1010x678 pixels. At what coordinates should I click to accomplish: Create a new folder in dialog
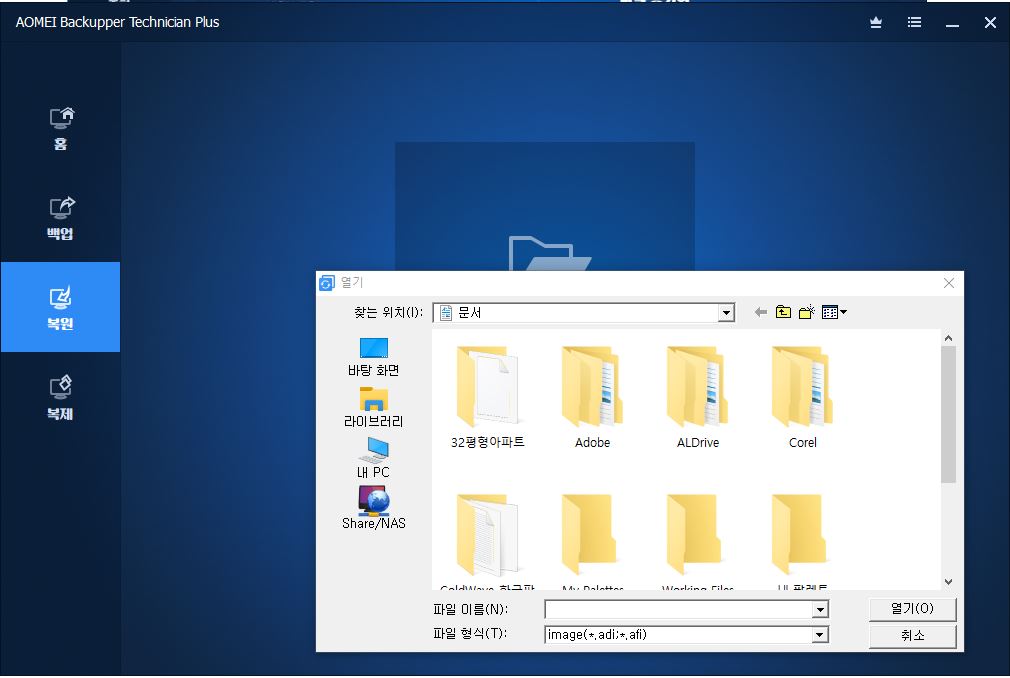(806, 312)
